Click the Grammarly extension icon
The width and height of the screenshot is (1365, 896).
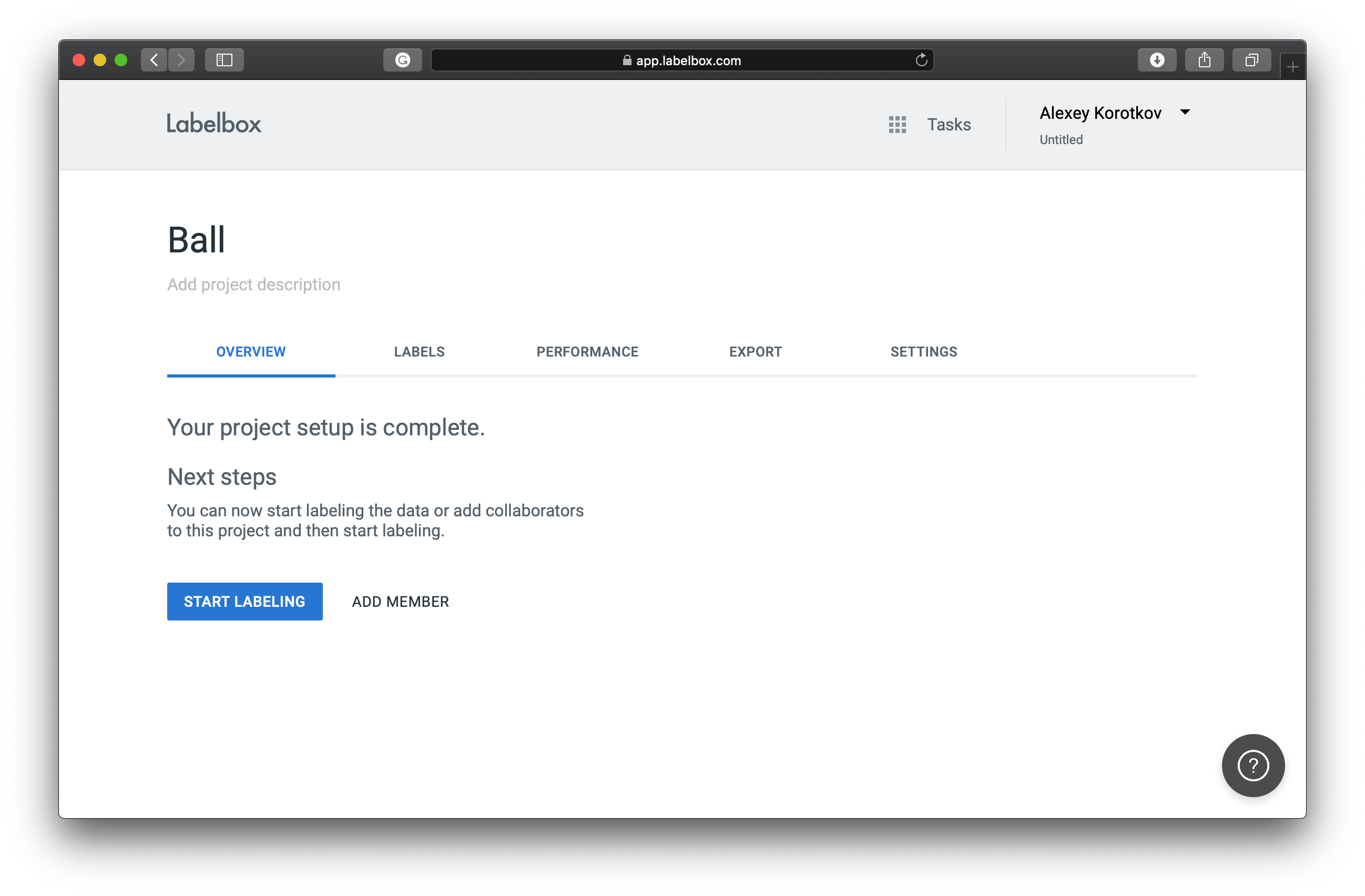coord(403,59)
